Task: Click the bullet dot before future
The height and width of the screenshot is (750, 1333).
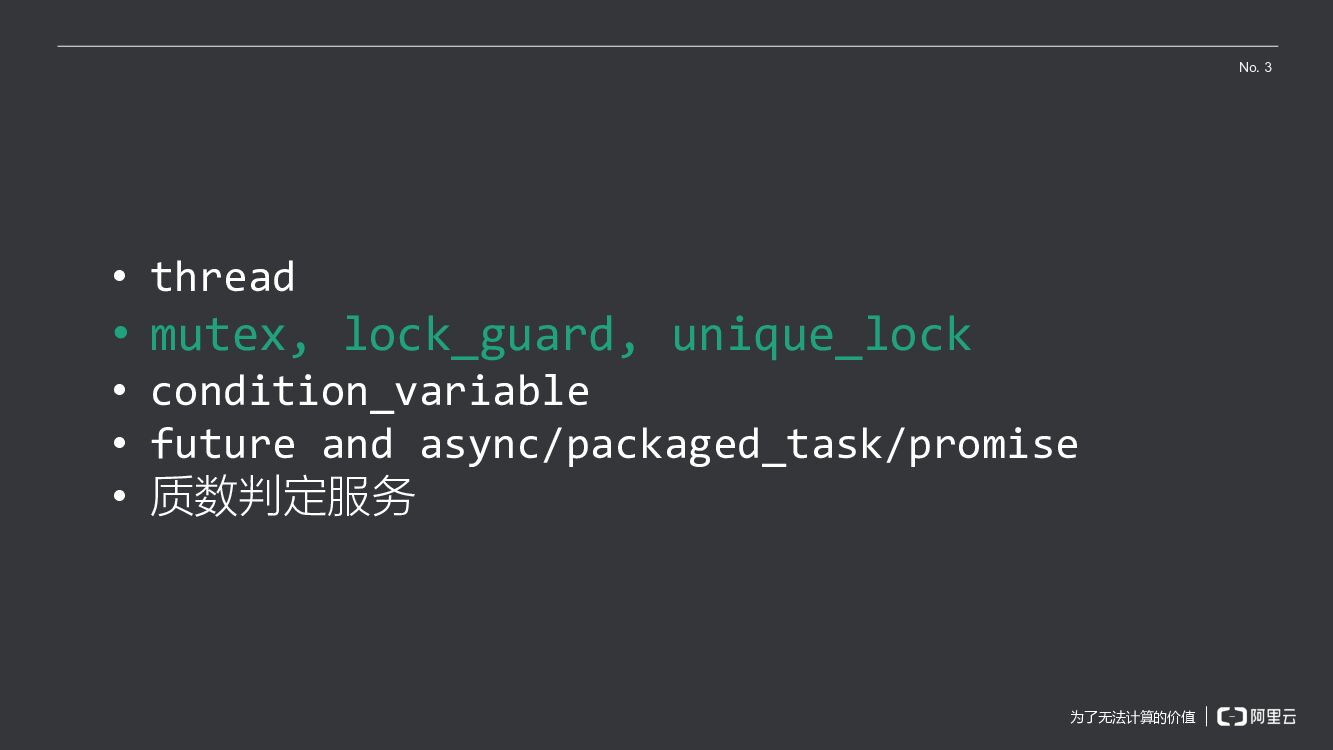Action: coord(120,442)
